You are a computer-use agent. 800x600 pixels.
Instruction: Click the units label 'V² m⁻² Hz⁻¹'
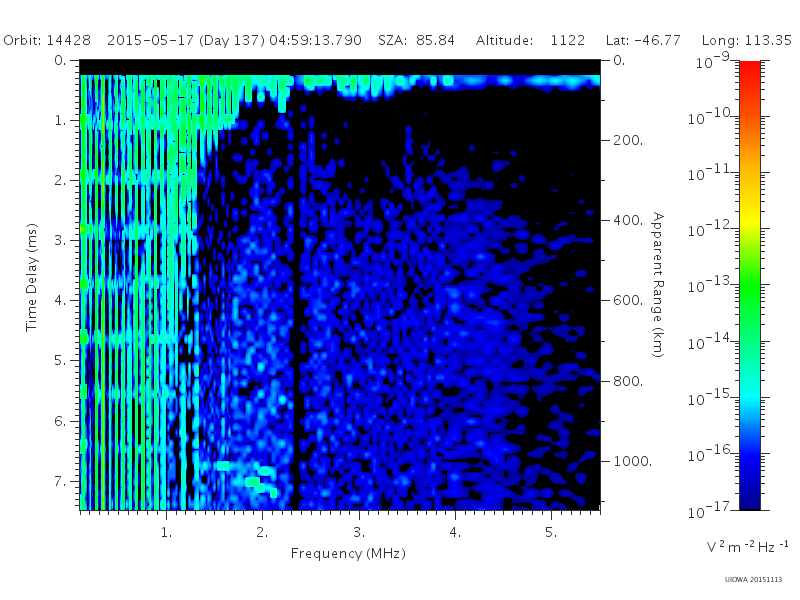pyautogui.click(x=747, y=546)
